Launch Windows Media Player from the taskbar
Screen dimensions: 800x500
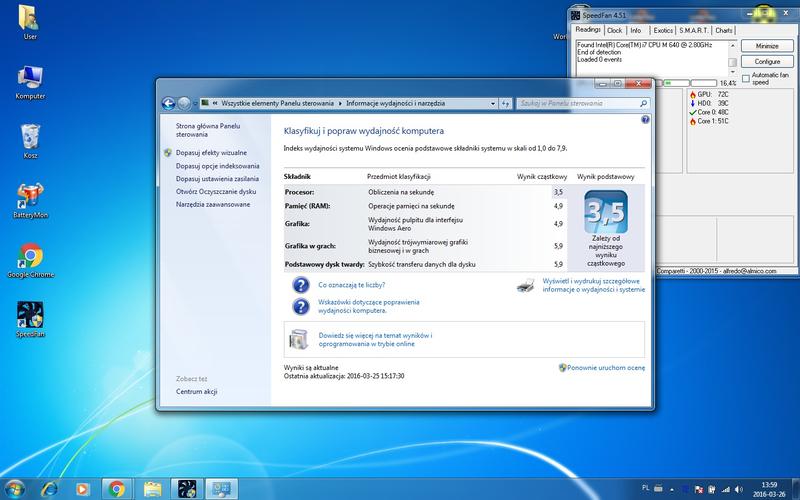(x=82, y=489)
